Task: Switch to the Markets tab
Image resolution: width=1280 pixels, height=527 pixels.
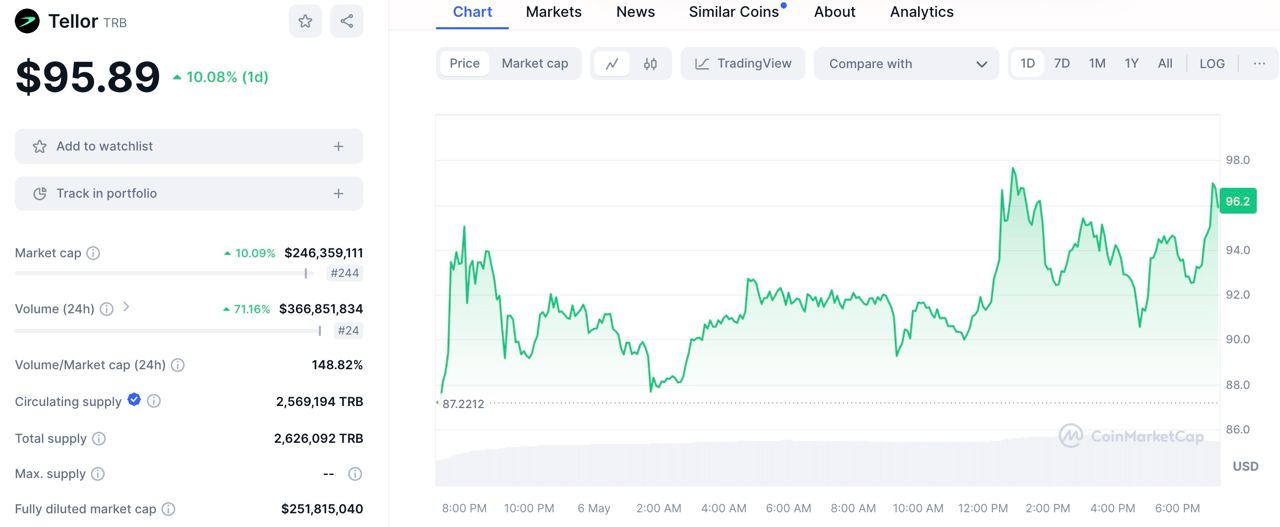Action: pos(553,12)
